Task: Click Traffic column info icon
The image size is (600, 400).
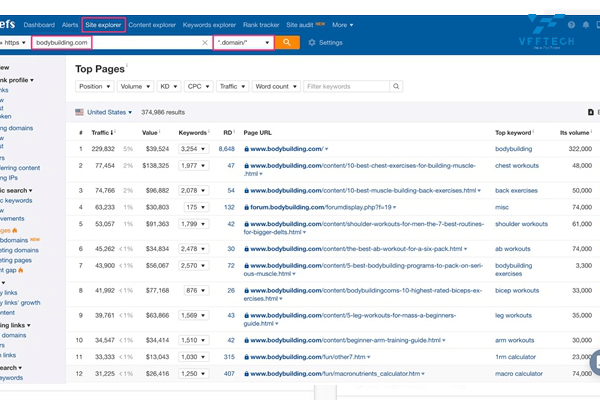Action: tap(115, 132)
